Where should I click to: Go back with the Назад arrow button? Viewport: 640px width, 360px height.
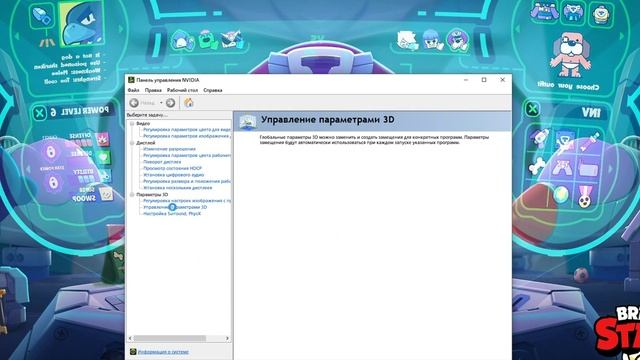tap(134, 103)
